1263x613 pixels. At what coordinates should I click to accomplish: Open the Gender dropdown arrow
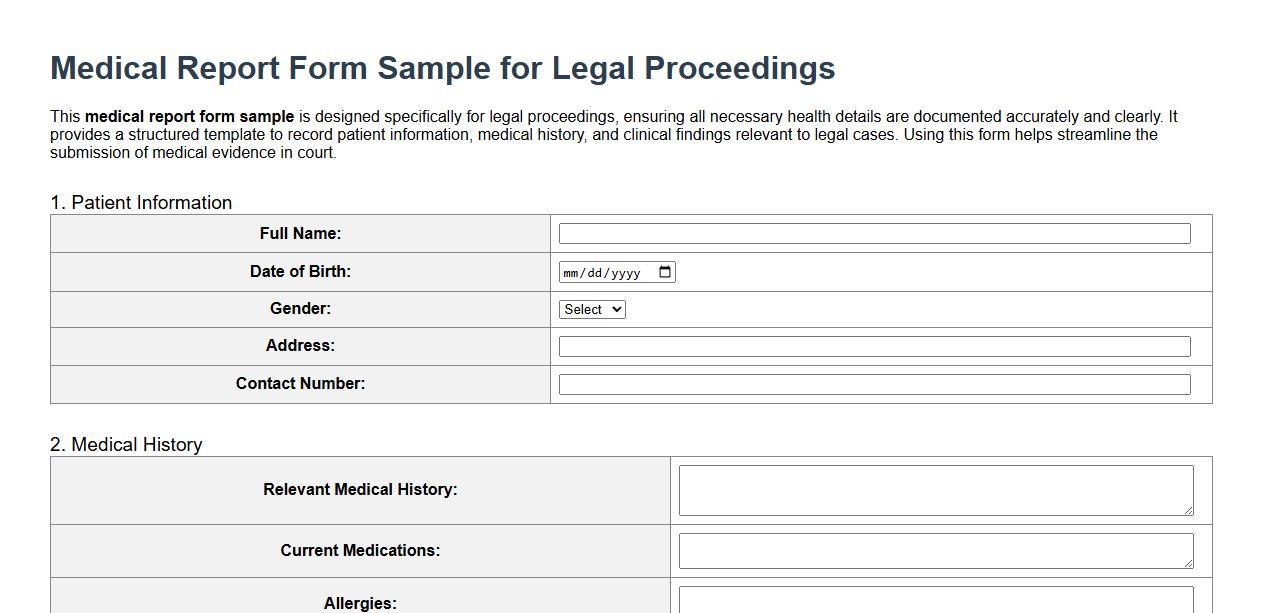point(615,309)
